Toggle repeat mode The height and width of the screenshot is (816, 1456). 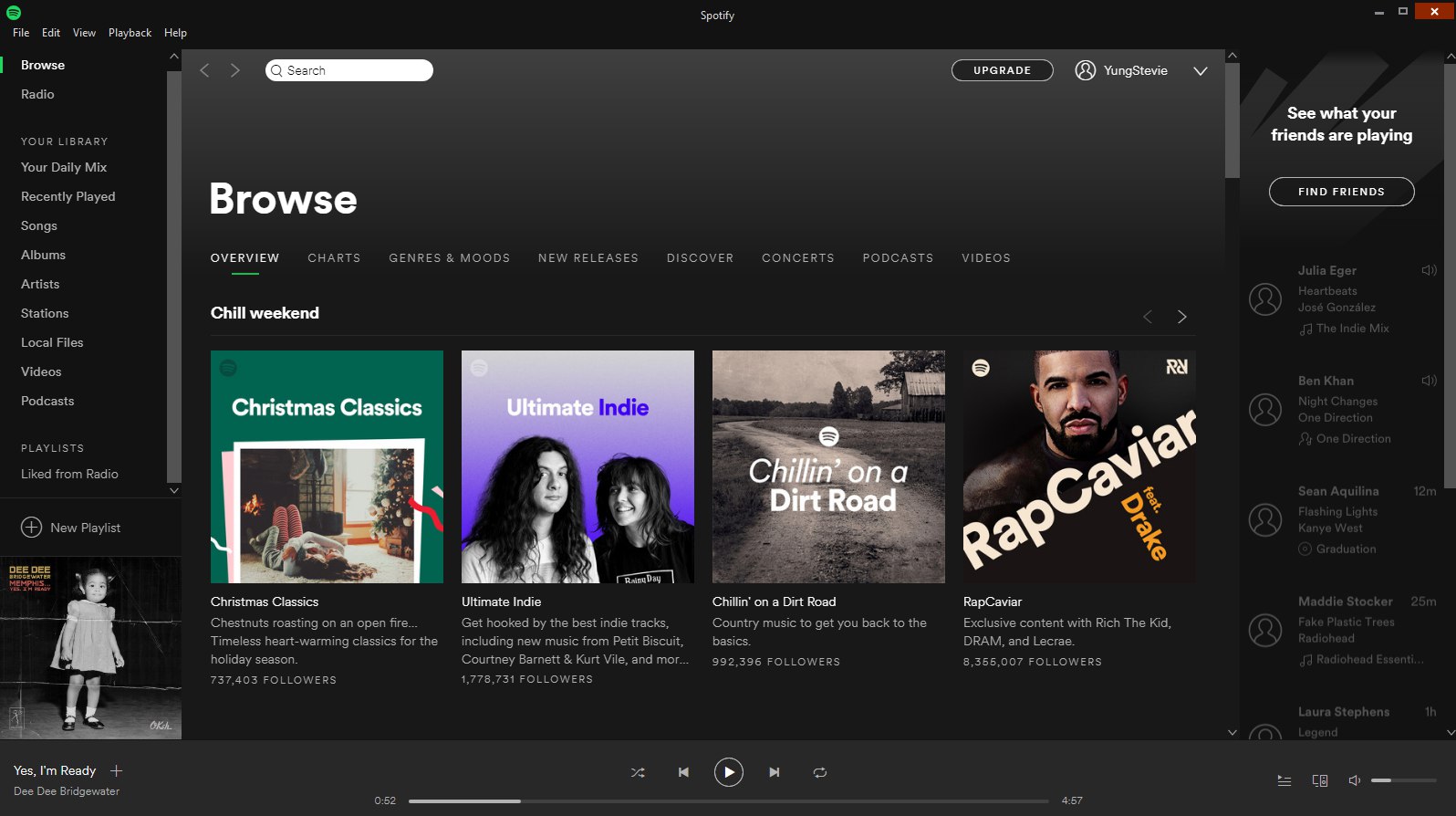(819, 772)
